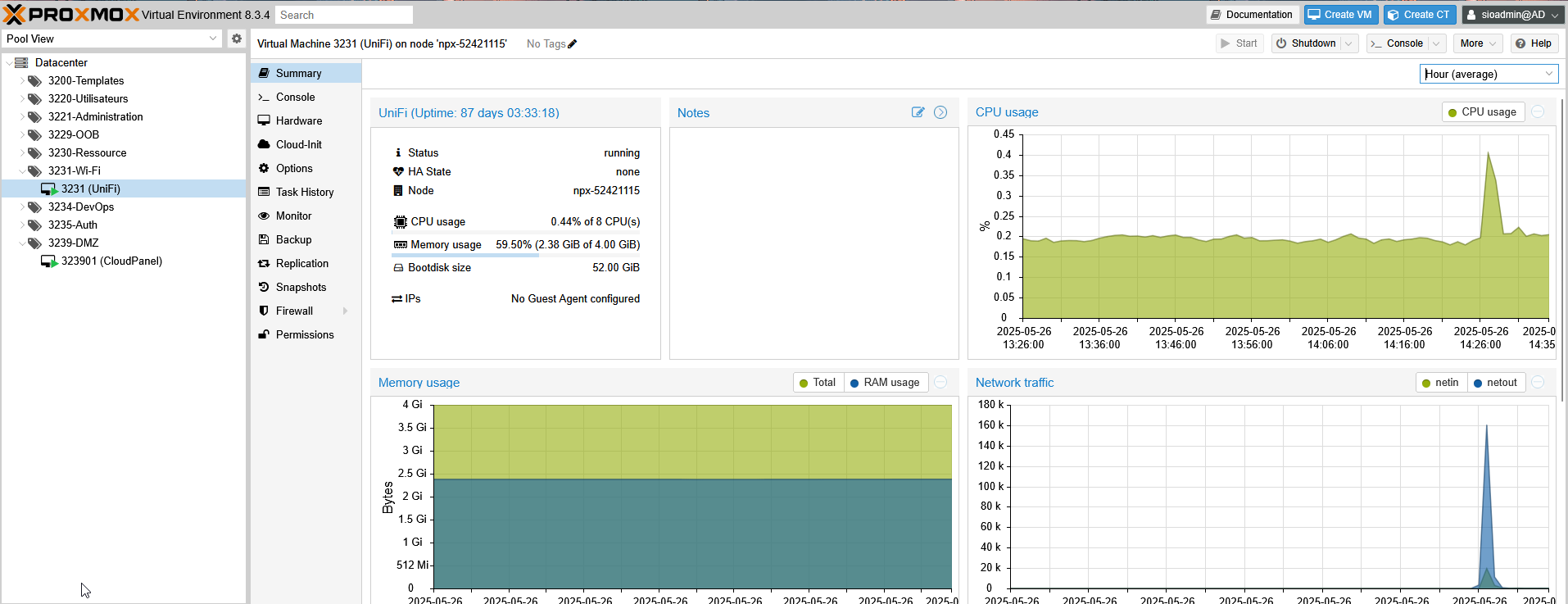This screenshot has width=1568, height=604.
Task: Click the 3231 (UniFi) VM monitor icon
Action: tap(49, 189)
